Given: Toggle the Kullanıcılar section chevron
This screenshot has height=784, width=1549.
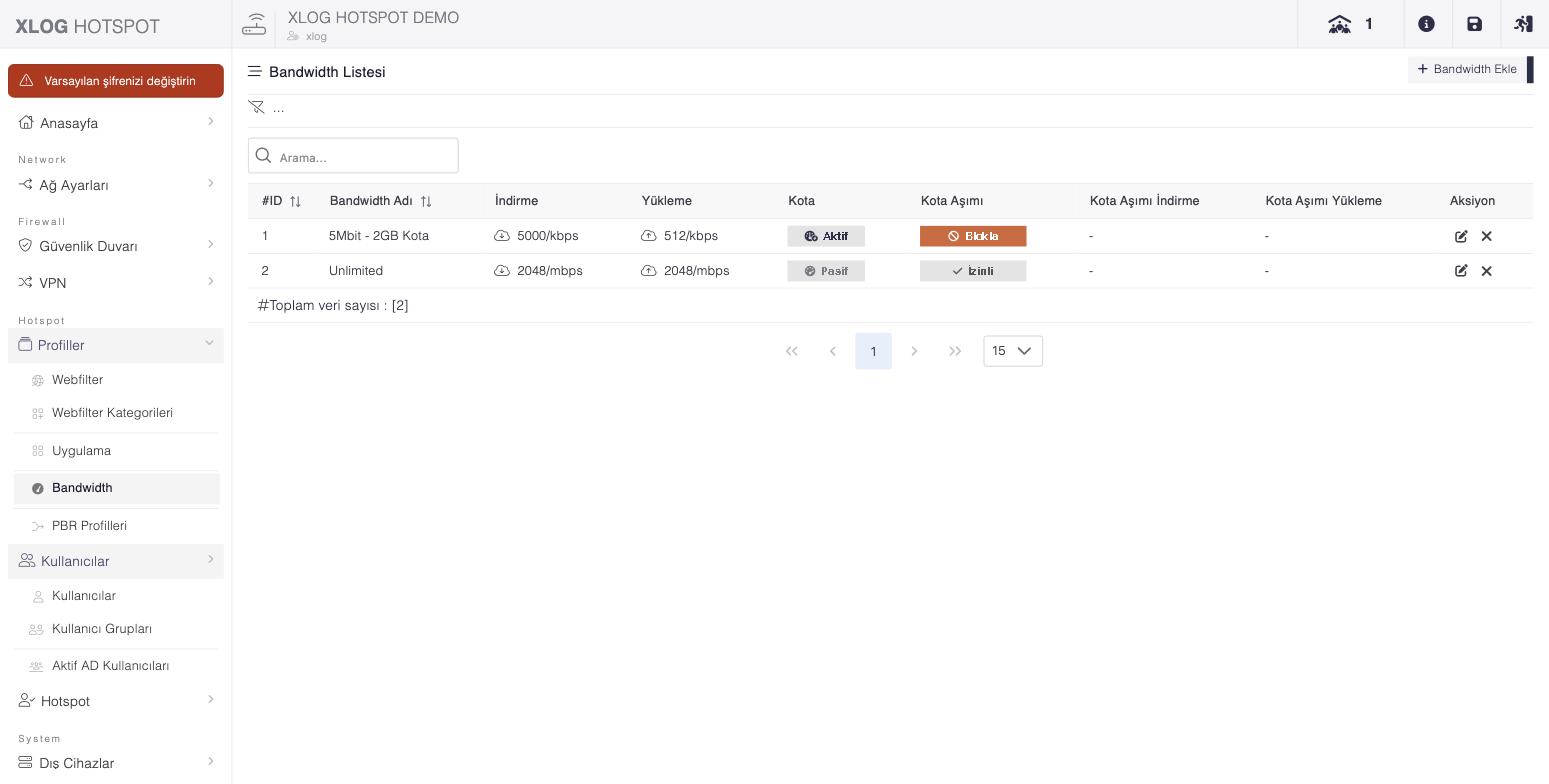Looking at the screenshot, I should coord(210,560).
